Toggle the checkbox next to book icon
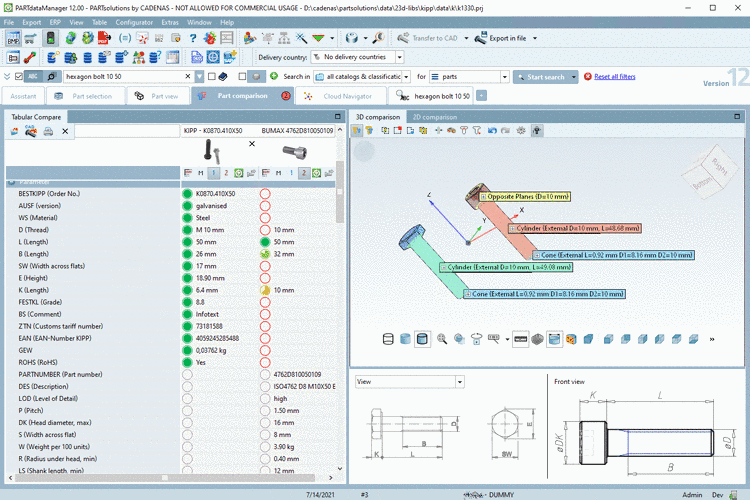 point(211,76)
